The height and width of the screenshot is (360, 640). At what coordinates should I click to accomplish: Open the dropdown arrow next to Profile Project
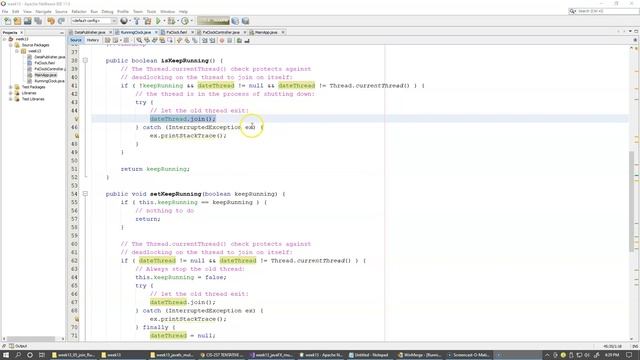pyautogui.click(x=191, y=21)
